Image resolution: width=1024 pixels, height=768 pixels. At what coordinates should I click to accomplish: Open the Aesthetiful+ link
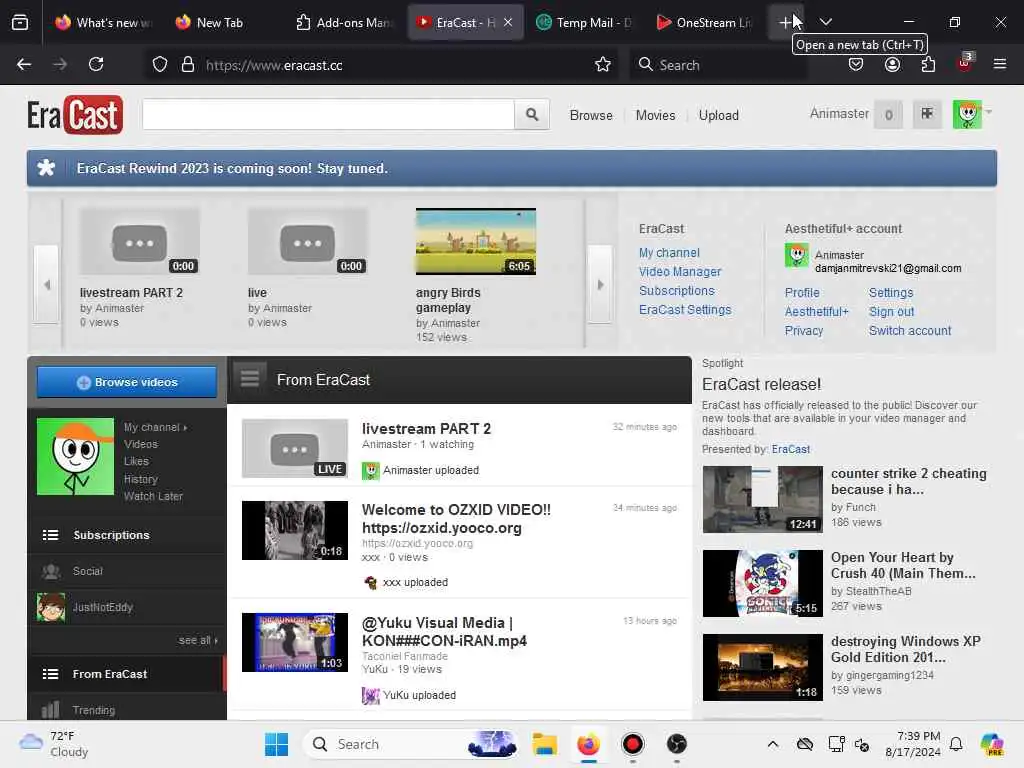pos(816,312)
